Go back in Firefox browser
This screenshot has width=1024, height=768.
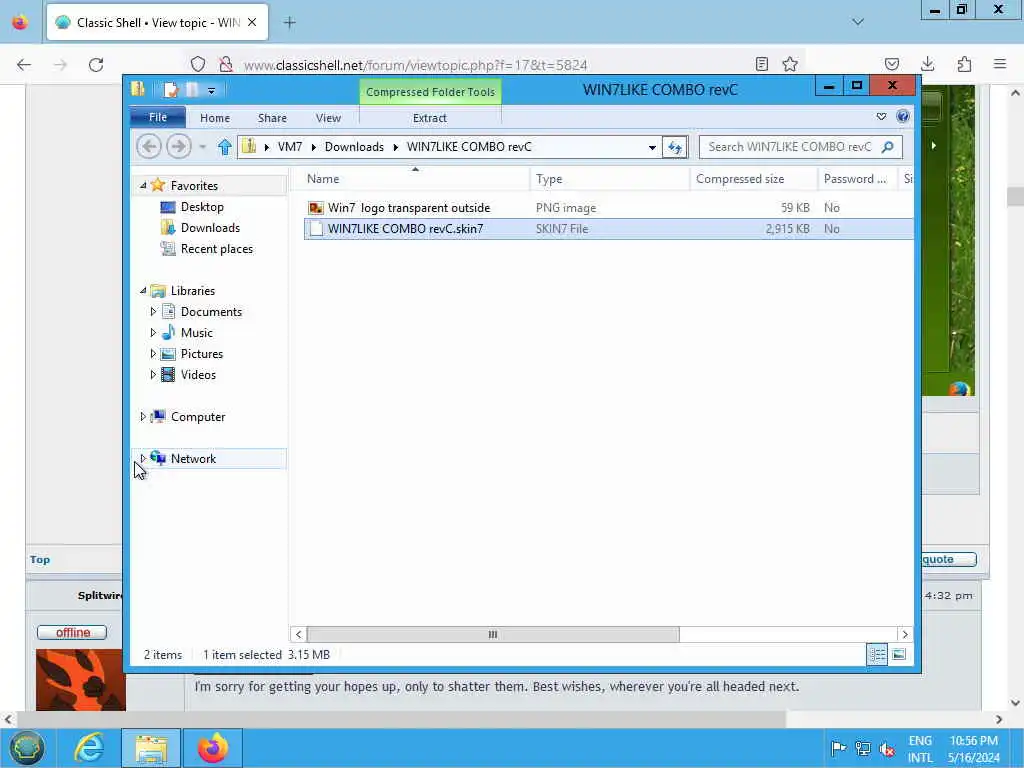pyautogui.click(x=24, y=65)
